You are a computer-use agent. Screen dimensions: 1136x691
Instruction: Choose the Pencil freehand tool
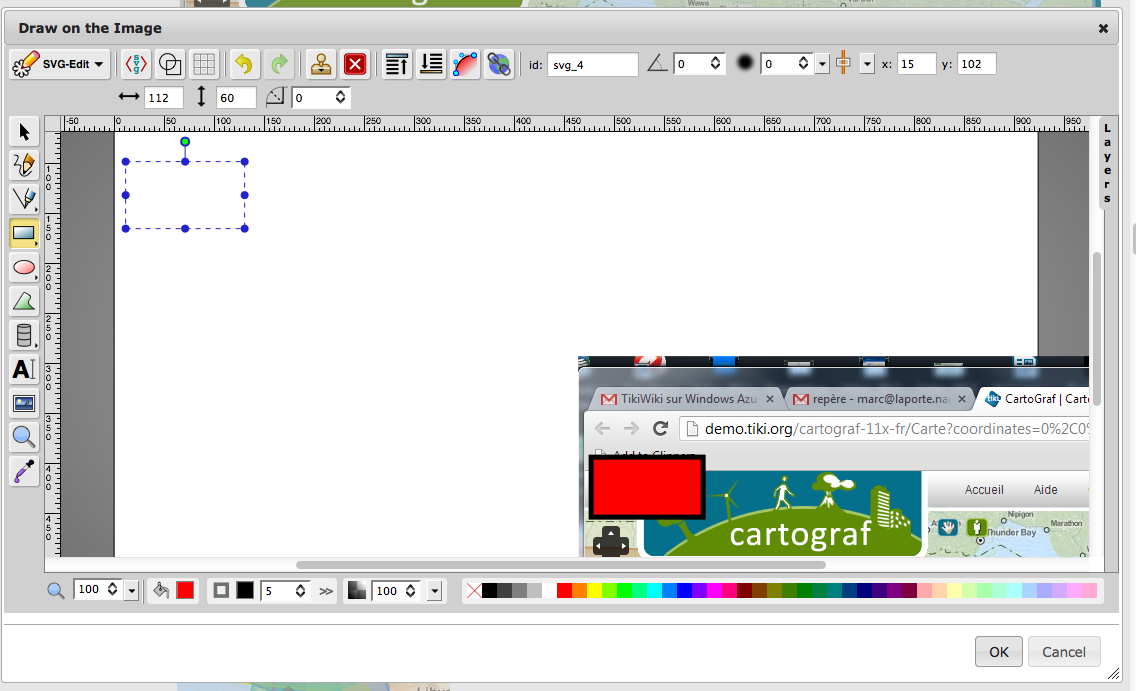click(x=24, y=165)
